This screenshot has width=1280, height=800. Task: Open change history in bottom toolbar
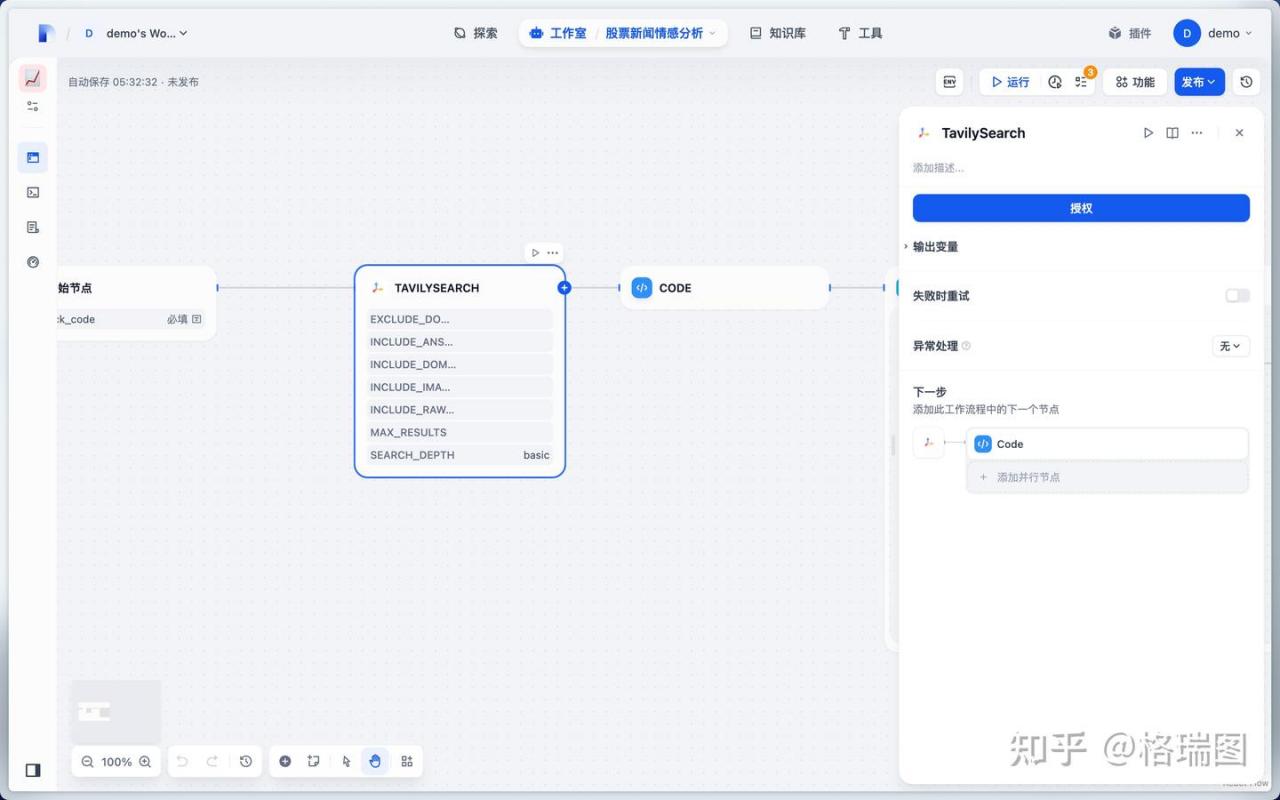tap(246, 762)
